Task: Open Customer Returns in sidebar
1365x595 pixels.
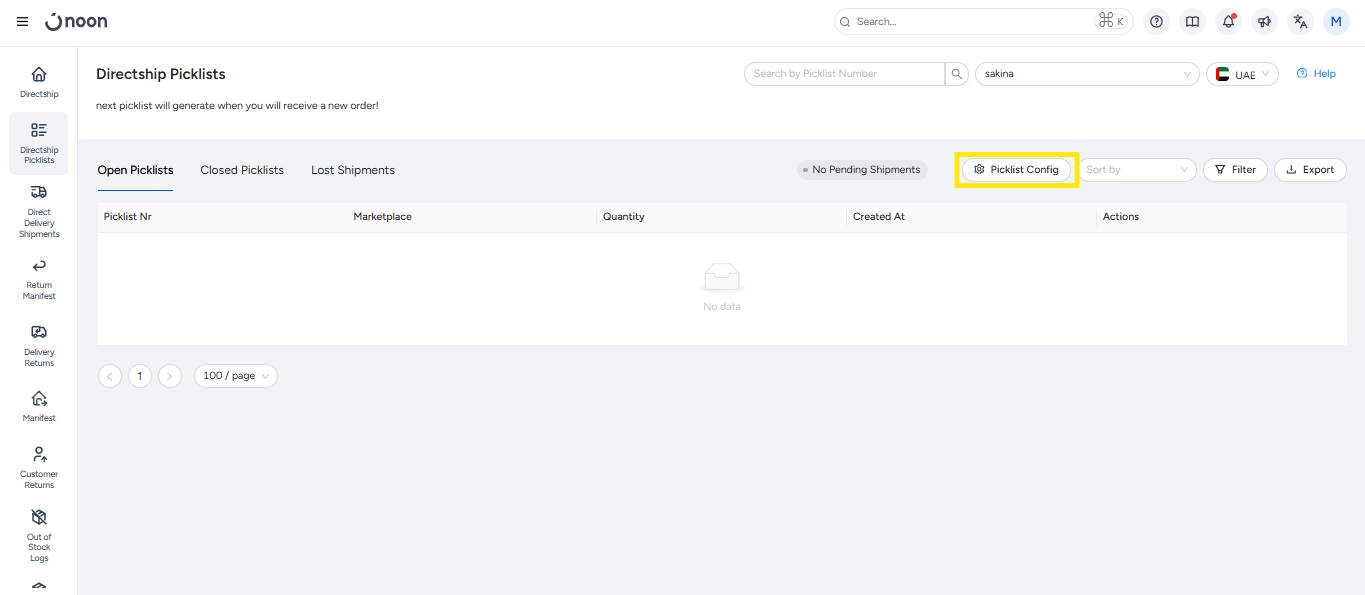Action: [39, 467]
